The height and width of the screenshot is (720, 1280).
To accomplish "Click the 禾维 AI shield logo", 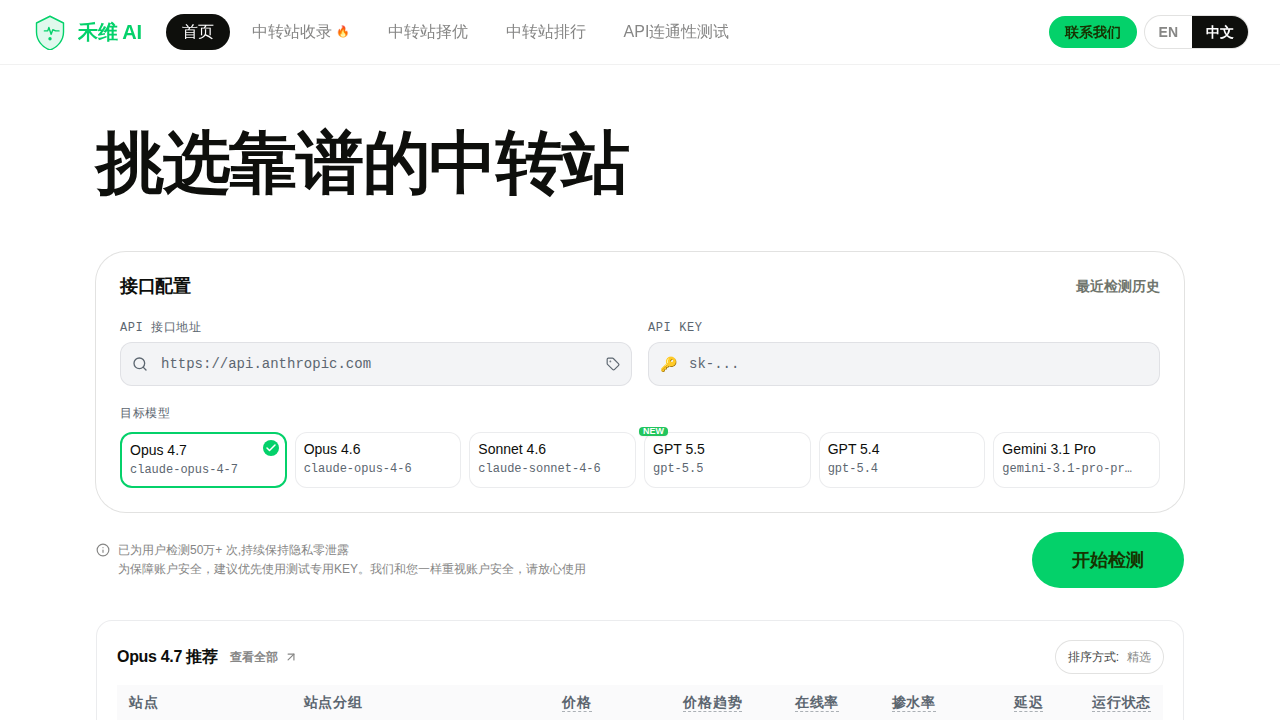I will pos(49,32).
